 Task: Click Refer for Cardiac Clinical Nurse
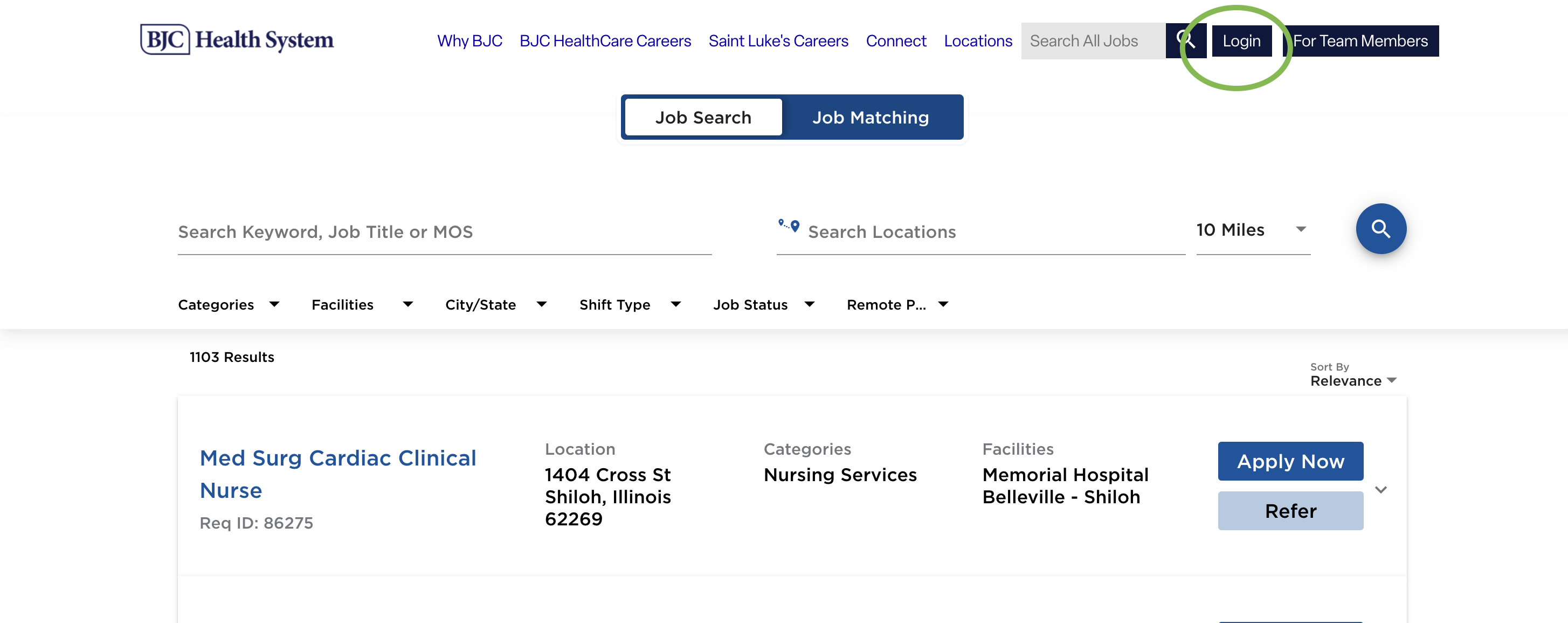coord(1290,510)
